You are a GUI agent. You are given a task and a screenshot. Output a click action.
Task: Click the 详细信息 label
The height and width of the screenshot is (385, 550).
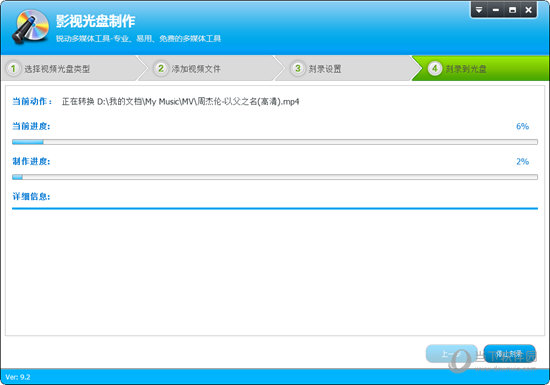pyautogui.click(x=31, y=197)
